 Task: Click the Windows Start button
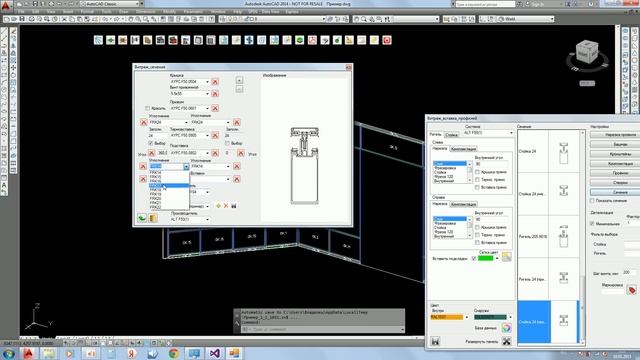point(8,353)
